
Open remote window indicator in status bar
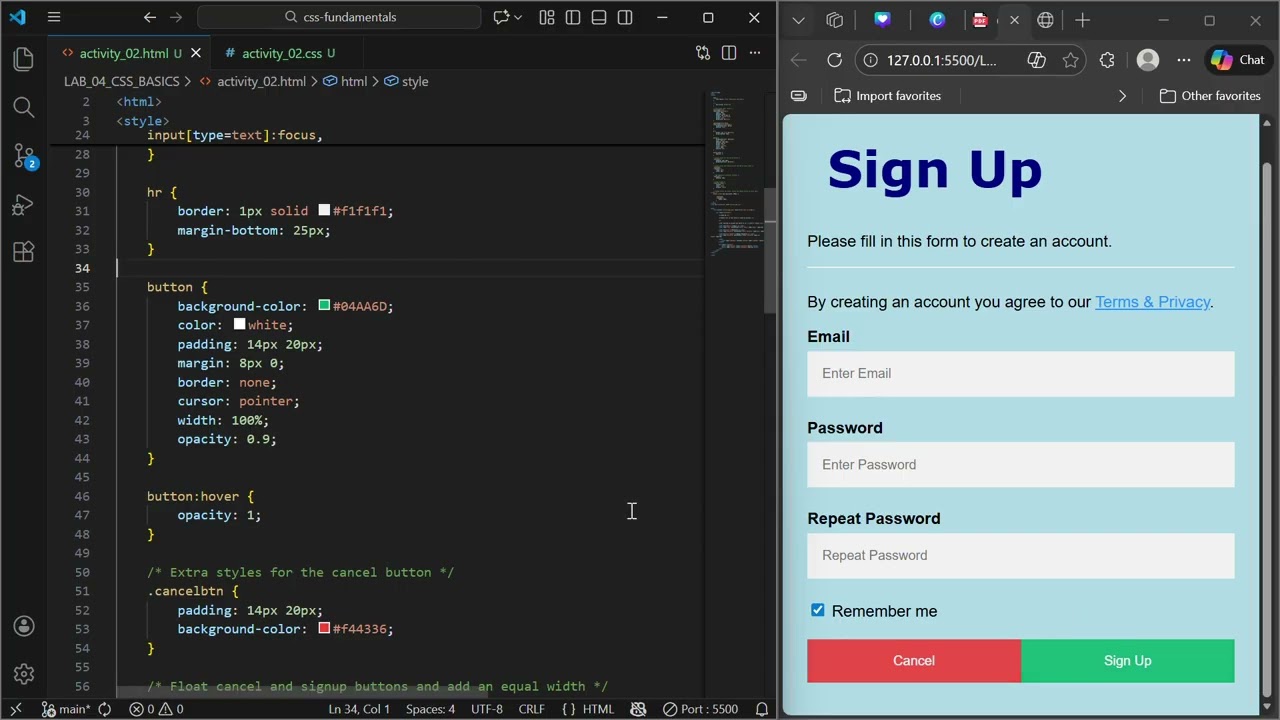pos(18,709)
